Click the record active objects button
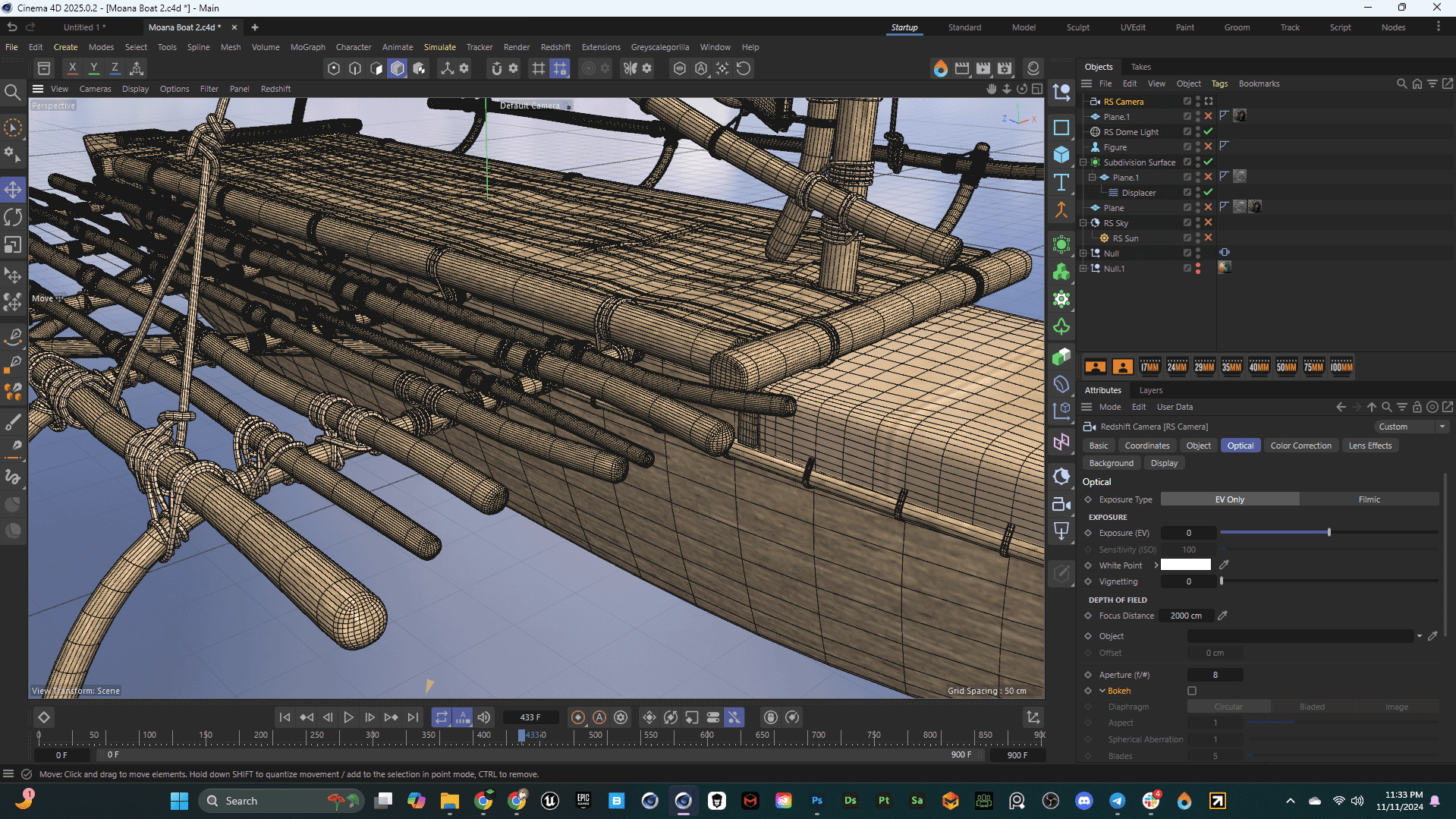The image size is (1456, 819). (x=578, y=717)
